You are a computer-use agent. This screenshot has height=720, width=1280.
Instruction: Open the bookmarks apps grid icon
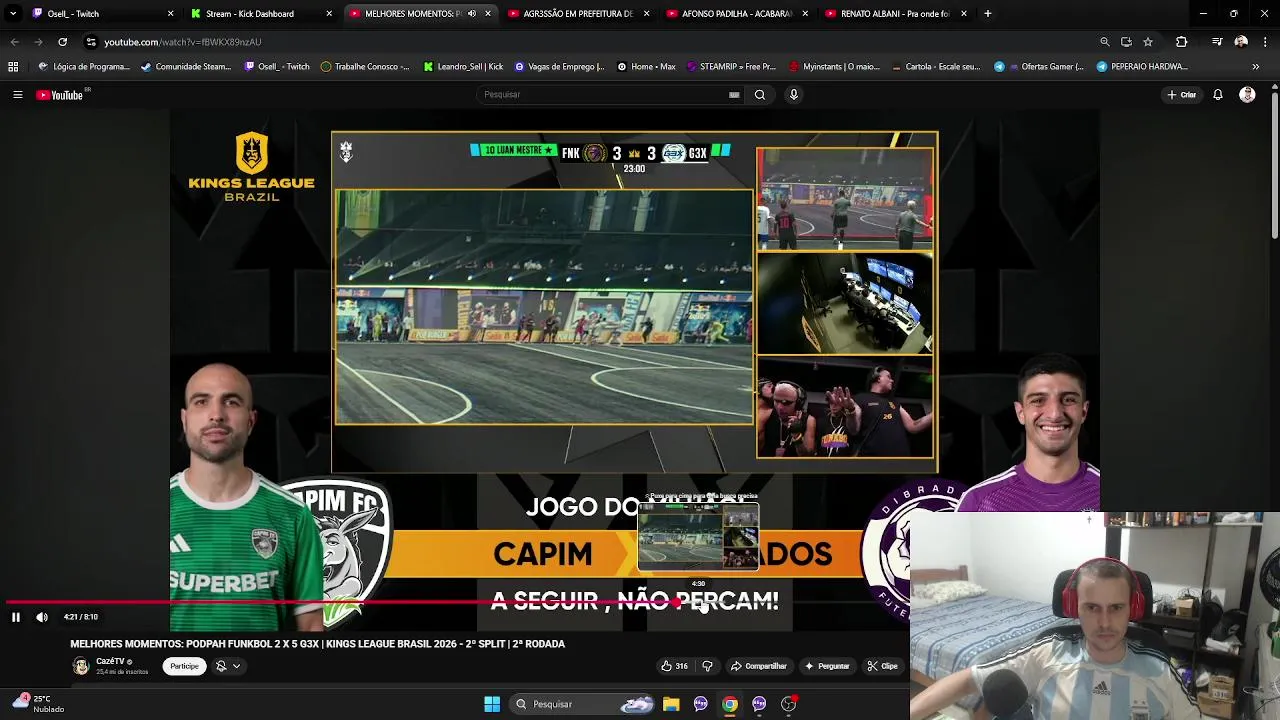tap(13, 67)
